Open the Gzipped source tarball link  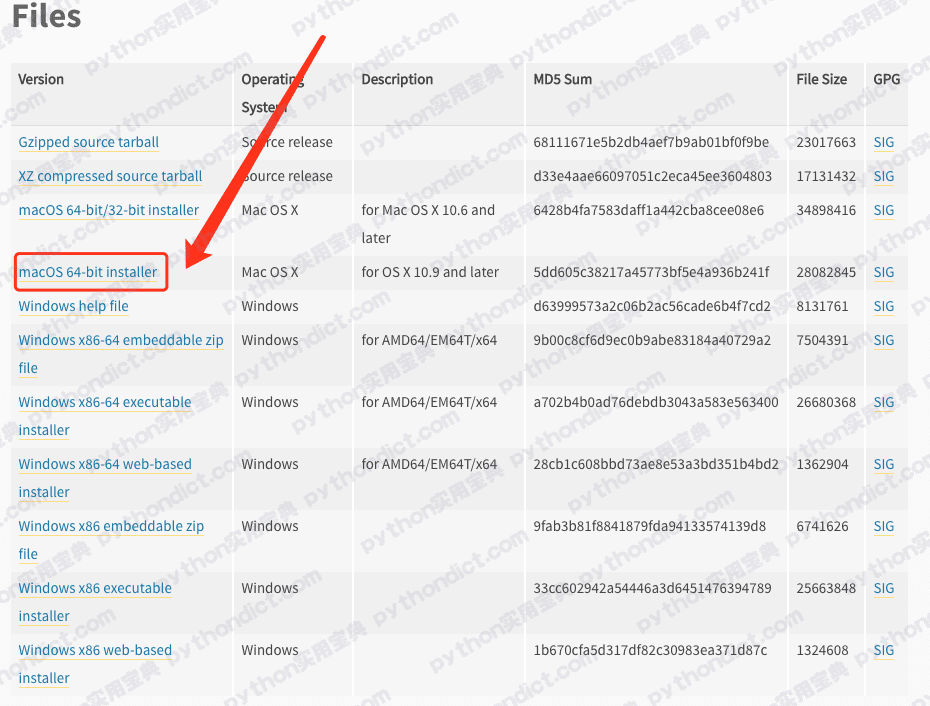click(x=88, y=142)
